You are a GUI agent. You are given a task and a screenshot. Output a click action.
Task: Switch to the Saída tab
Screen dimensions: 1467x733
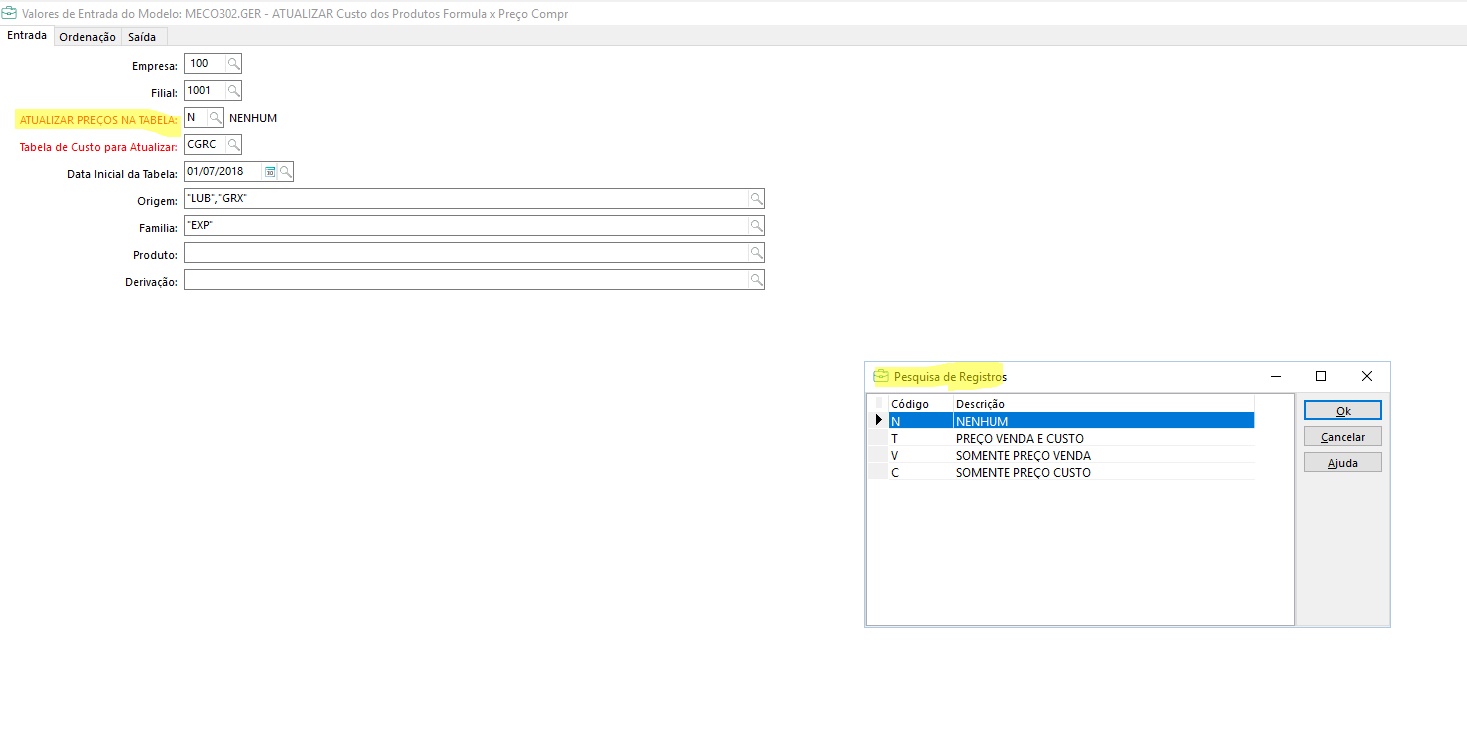coord(142,37)
